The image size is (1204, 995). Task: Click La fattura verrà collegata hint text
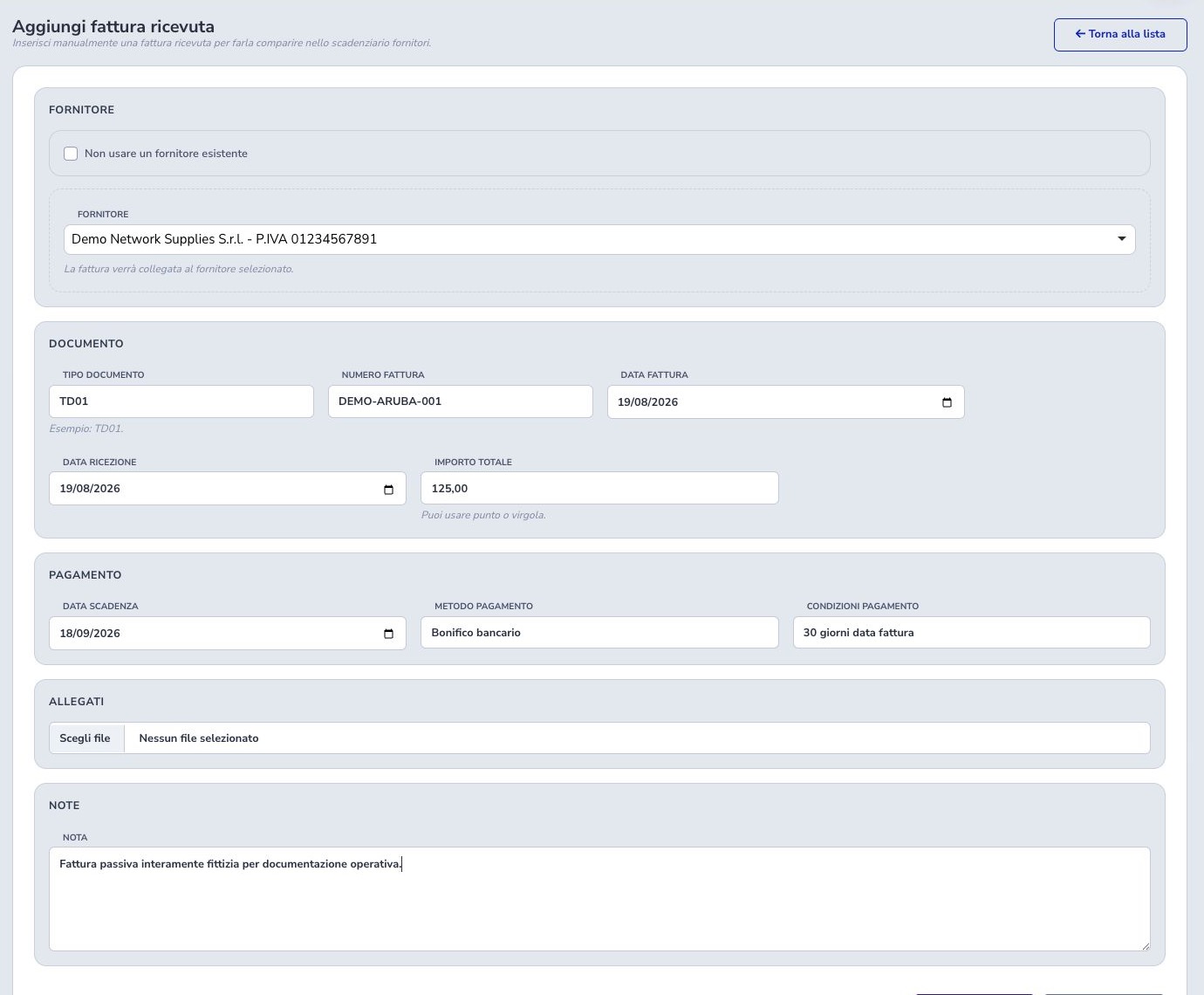[179, 269]
